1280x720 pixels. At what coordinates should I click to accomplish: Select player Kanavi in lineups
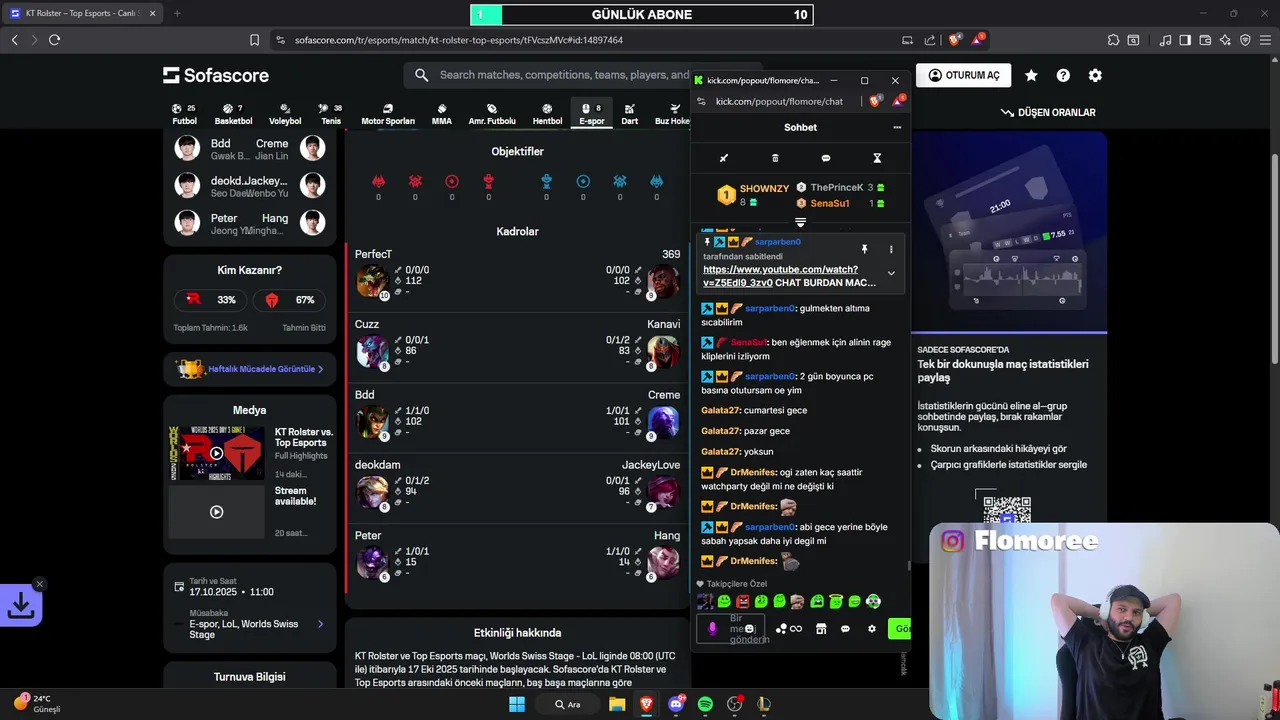tap(663, 324)
